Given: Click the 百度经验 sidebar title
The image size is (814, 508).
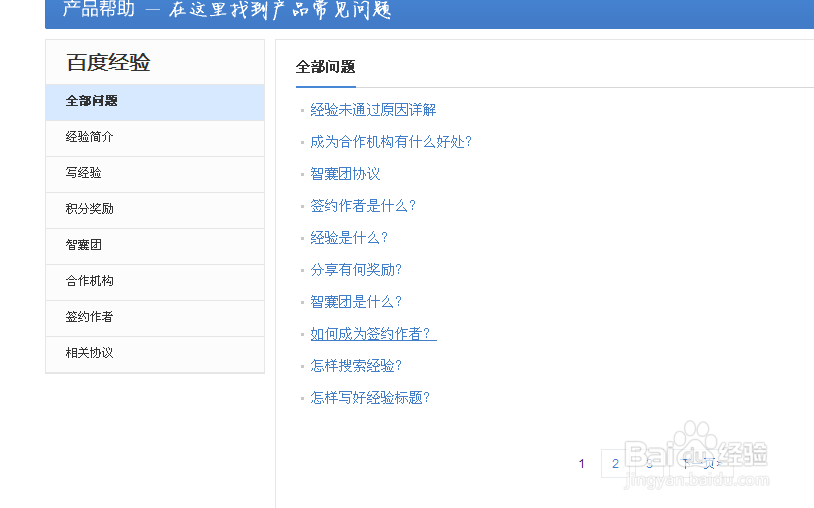Looking at the screenshot, I should [108, 63].
